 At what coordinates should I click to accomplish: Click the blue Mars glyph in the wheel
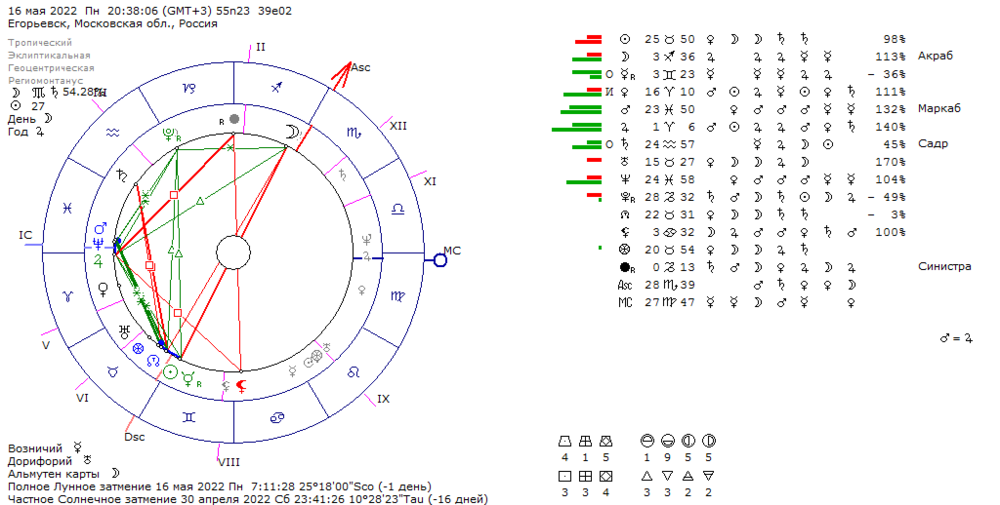100,228
